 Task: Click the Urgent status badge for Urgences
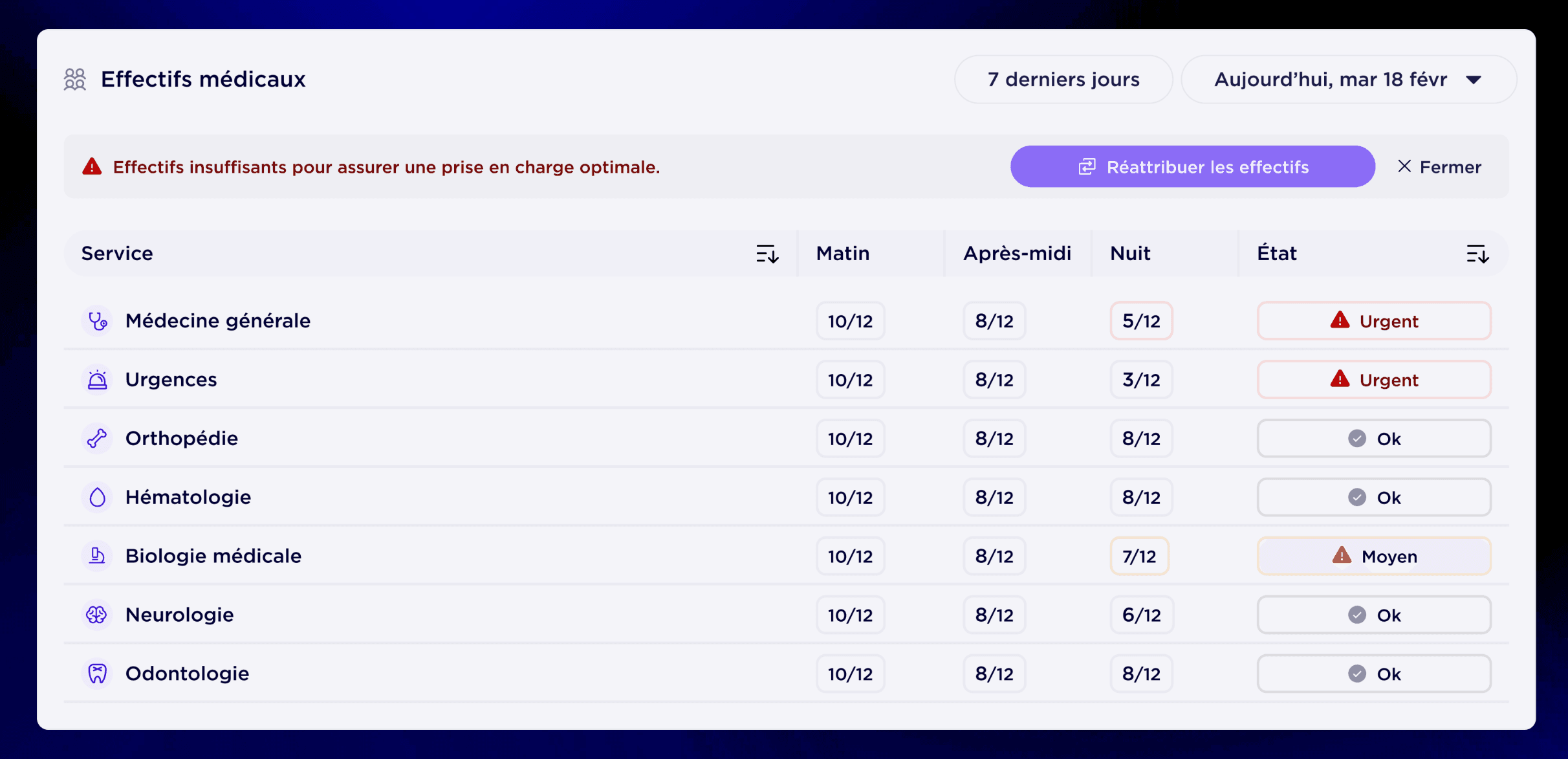click(x=1374, y=380)
